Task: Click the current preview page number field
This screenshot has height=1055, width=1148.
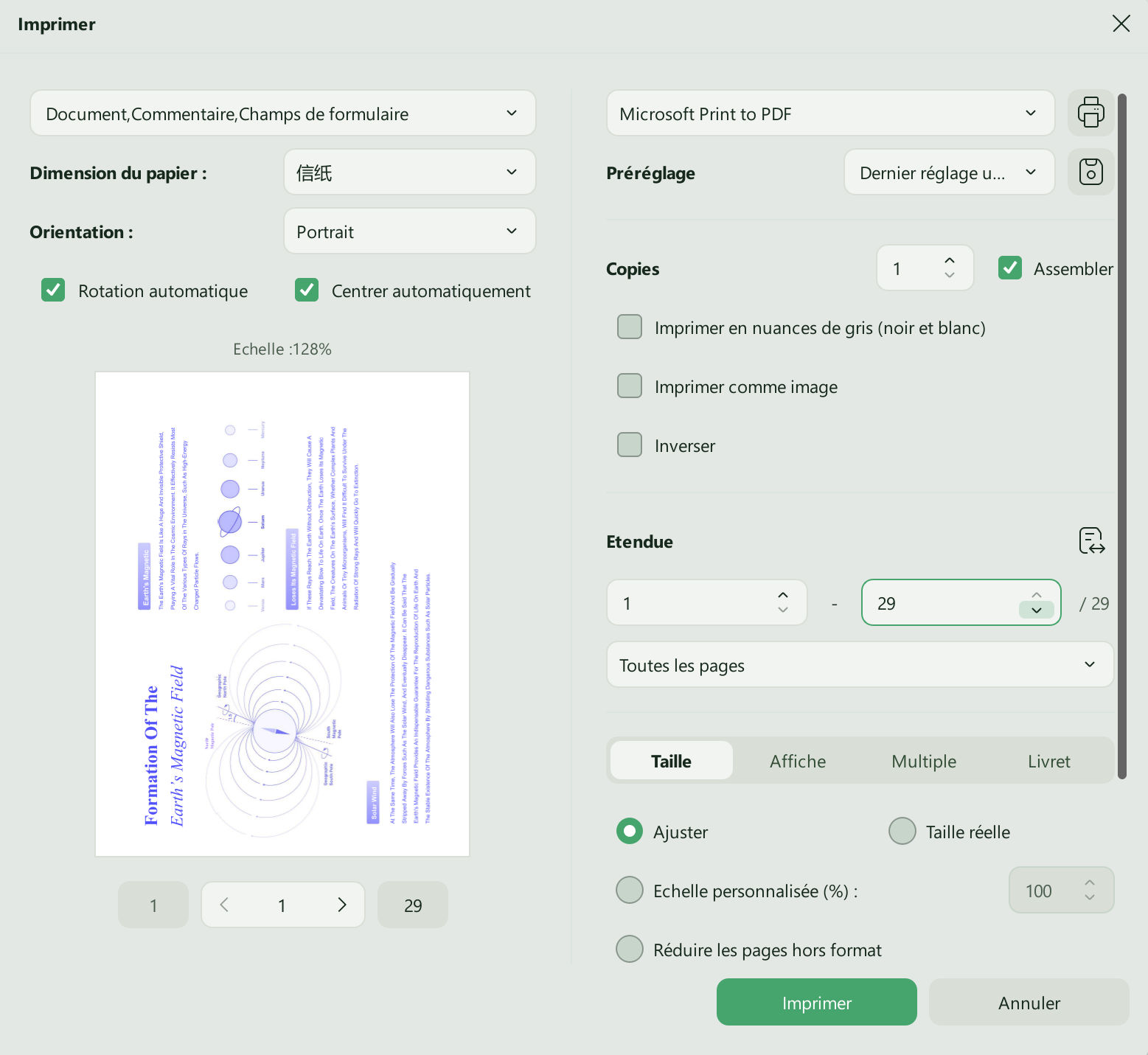Action: [x=282, y=905]
